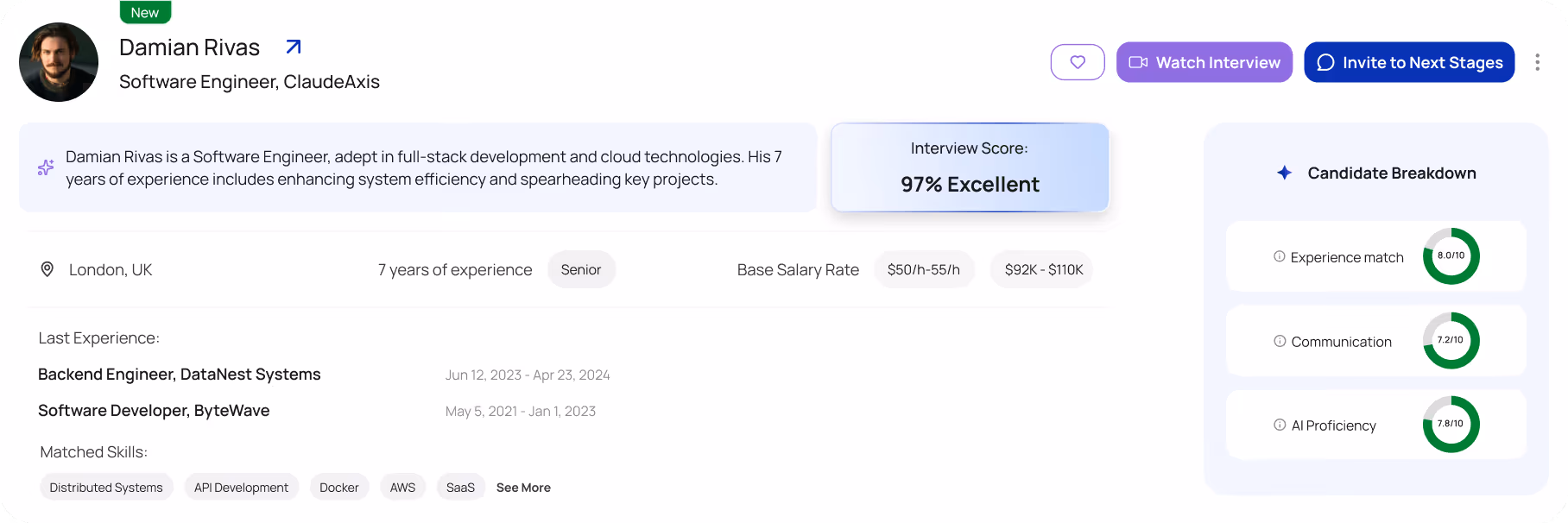
Task: Click Damian Rivas profile photo
Action: click(x=59, y=62)
